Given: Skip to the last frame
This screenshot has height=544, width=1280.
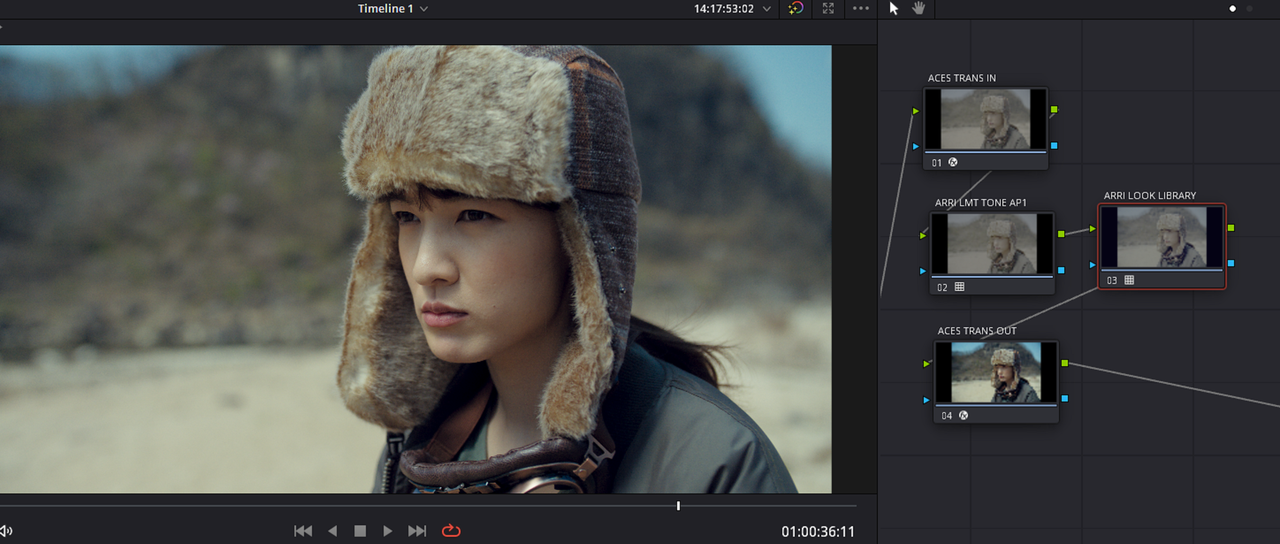Looking at the screenshot, I should pyautogui.click(x=418, y=531).
